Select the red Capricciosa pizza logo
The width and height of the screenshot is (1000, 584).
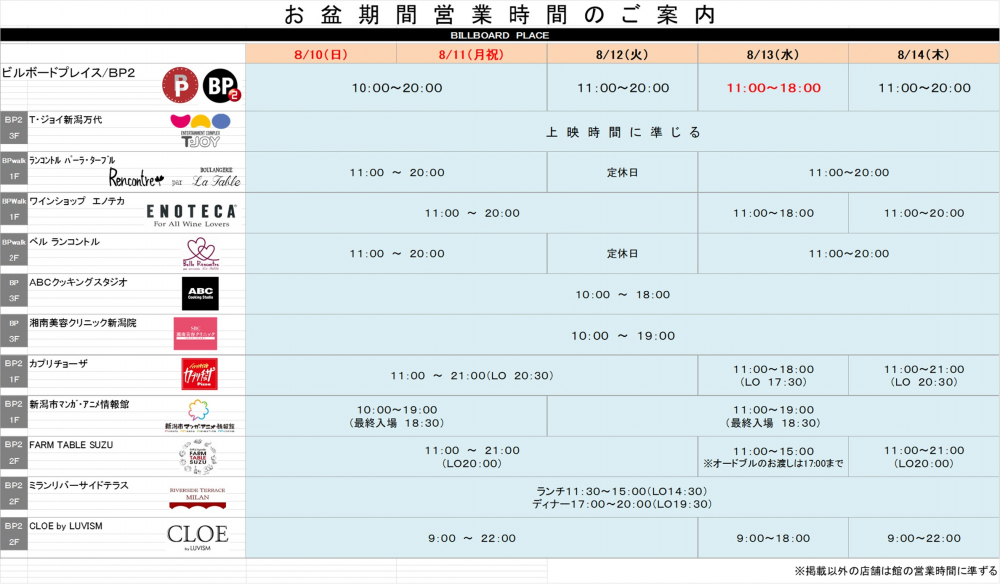pyautogui.click(x=200, y=374)
